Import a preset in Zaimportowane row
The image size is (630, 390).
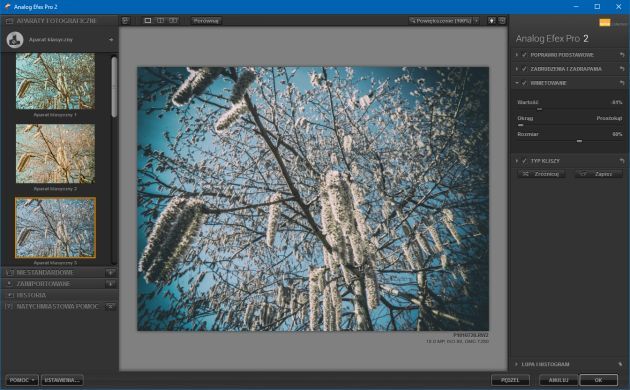point(110,284)
